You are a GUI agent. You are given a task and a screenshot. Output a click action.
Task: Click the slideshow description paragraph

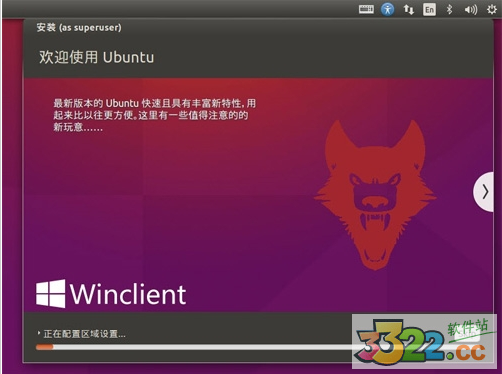(155, 115)
